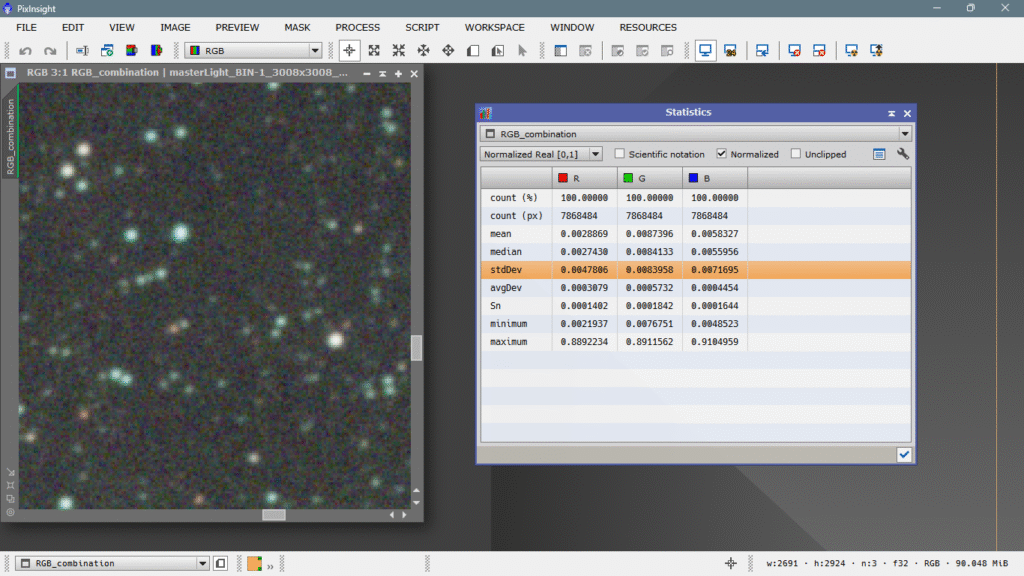The height and width of the screenshot is (576, 1024).
Task: Click the G channel column header
Action: point(650,178)
